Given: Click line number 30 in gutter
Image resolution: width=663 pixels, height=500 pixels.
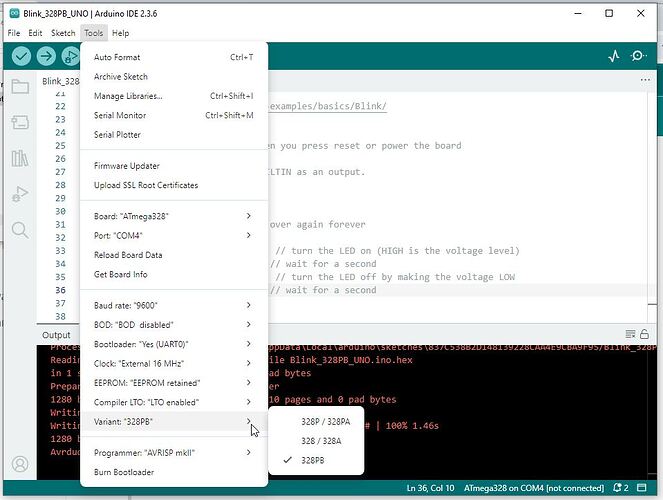Looking at the screenshot, I should coord(60,211).
